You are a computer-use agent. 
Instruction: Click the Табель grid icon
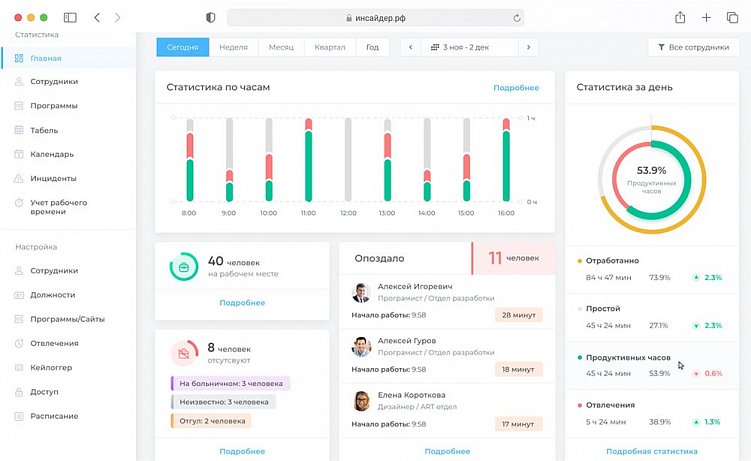pyautogui.click(x=19, y=130)
